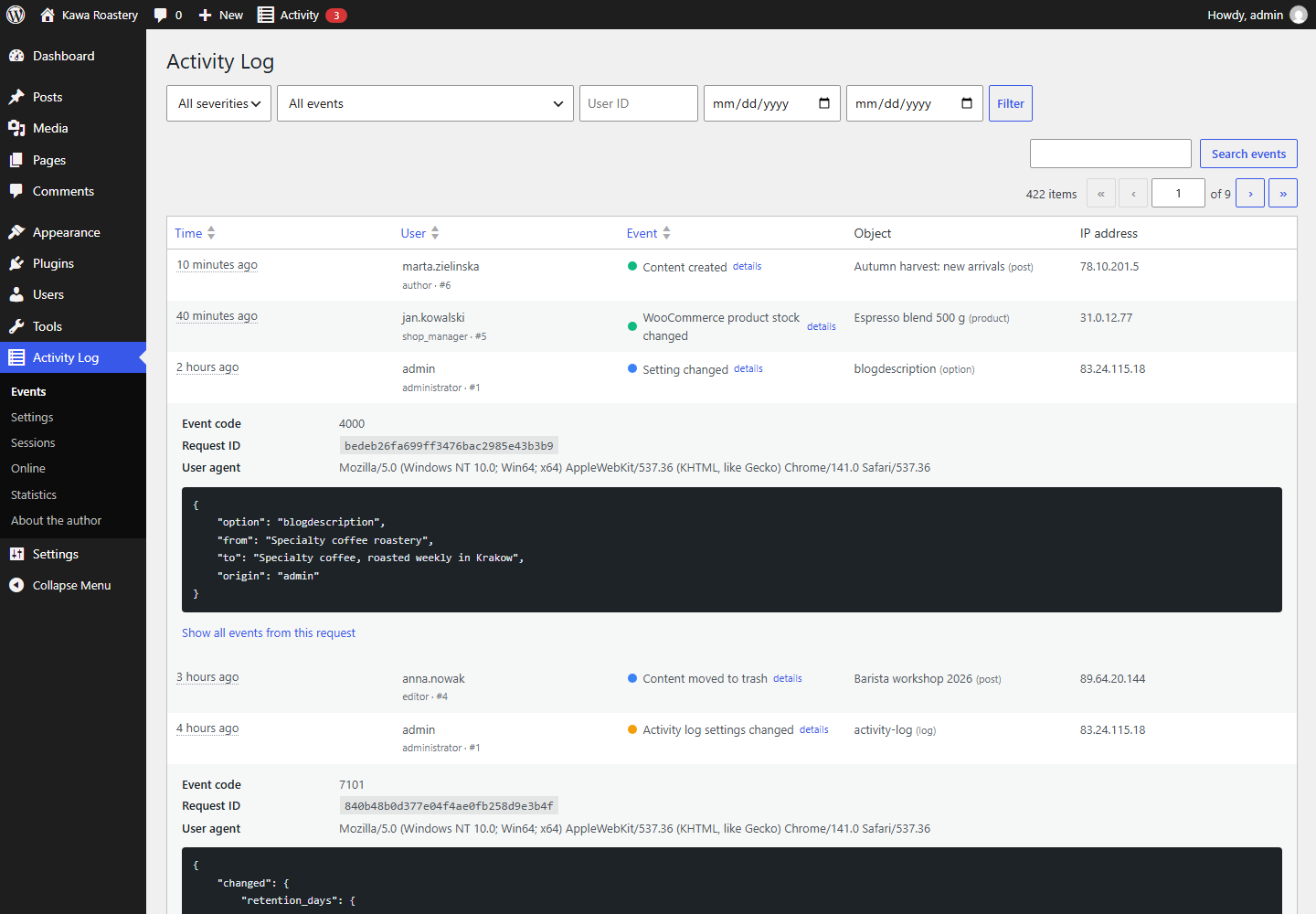Click the comments bubble icon in admin bar
Screen dimensions: 1316x914
pyautogui.click(x=161, y=16)
